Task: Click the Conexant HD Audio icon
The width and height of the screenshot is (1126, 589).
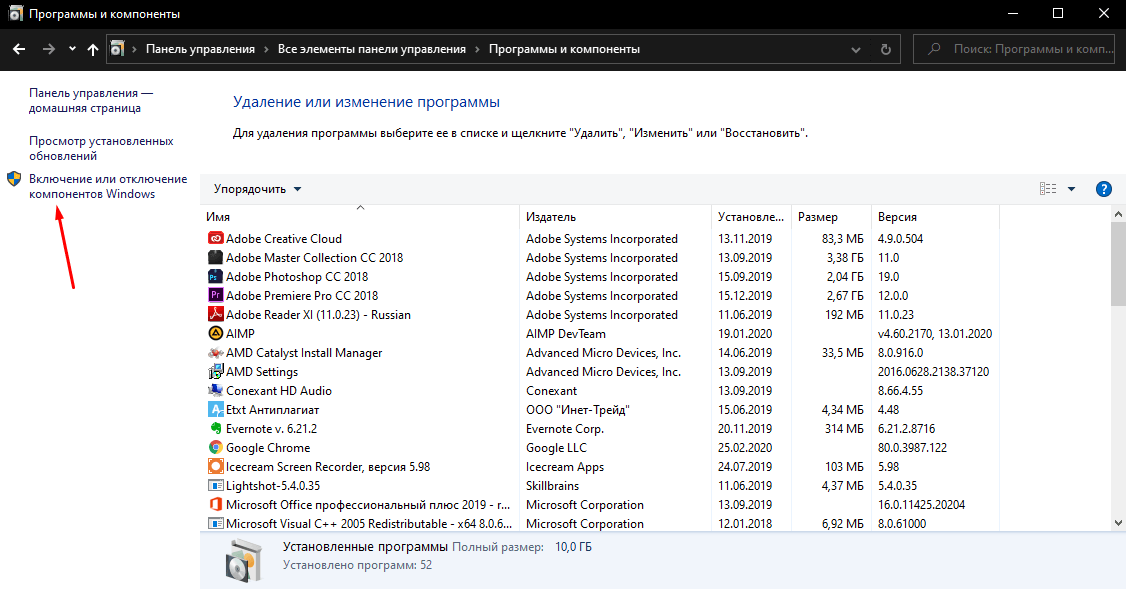Action: click(215, 391)
